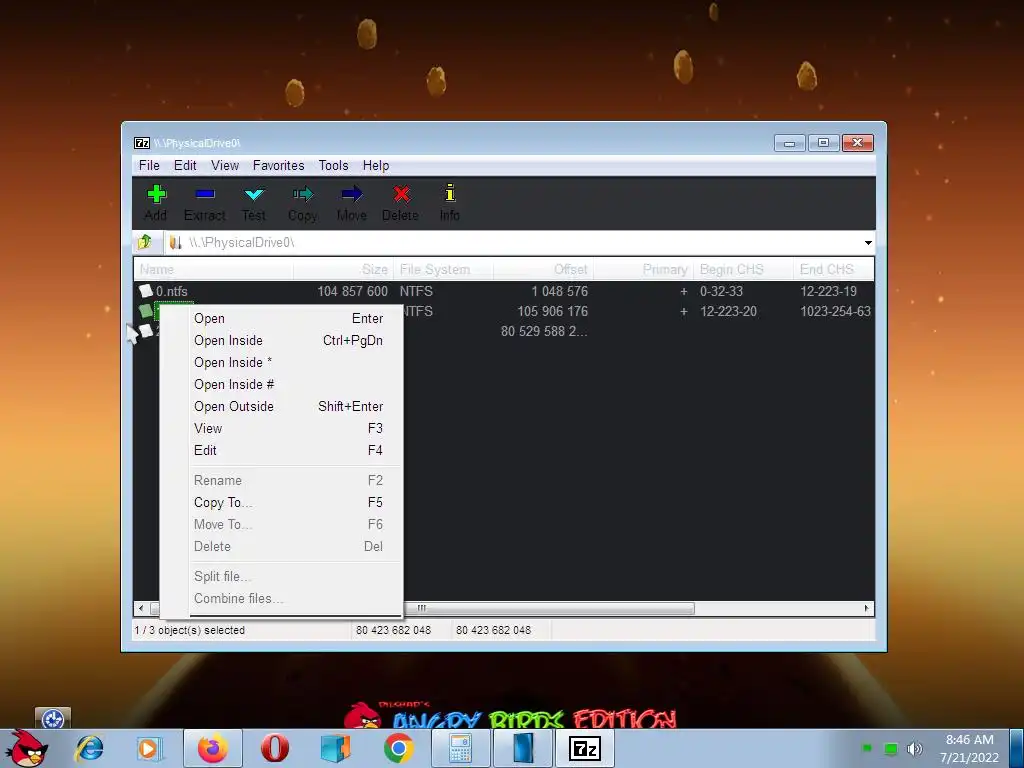Image resolution: width=1024 pixels, height=768 pixels.
Task: Click the 104 857 600 size value
Action: click(353, 291)
